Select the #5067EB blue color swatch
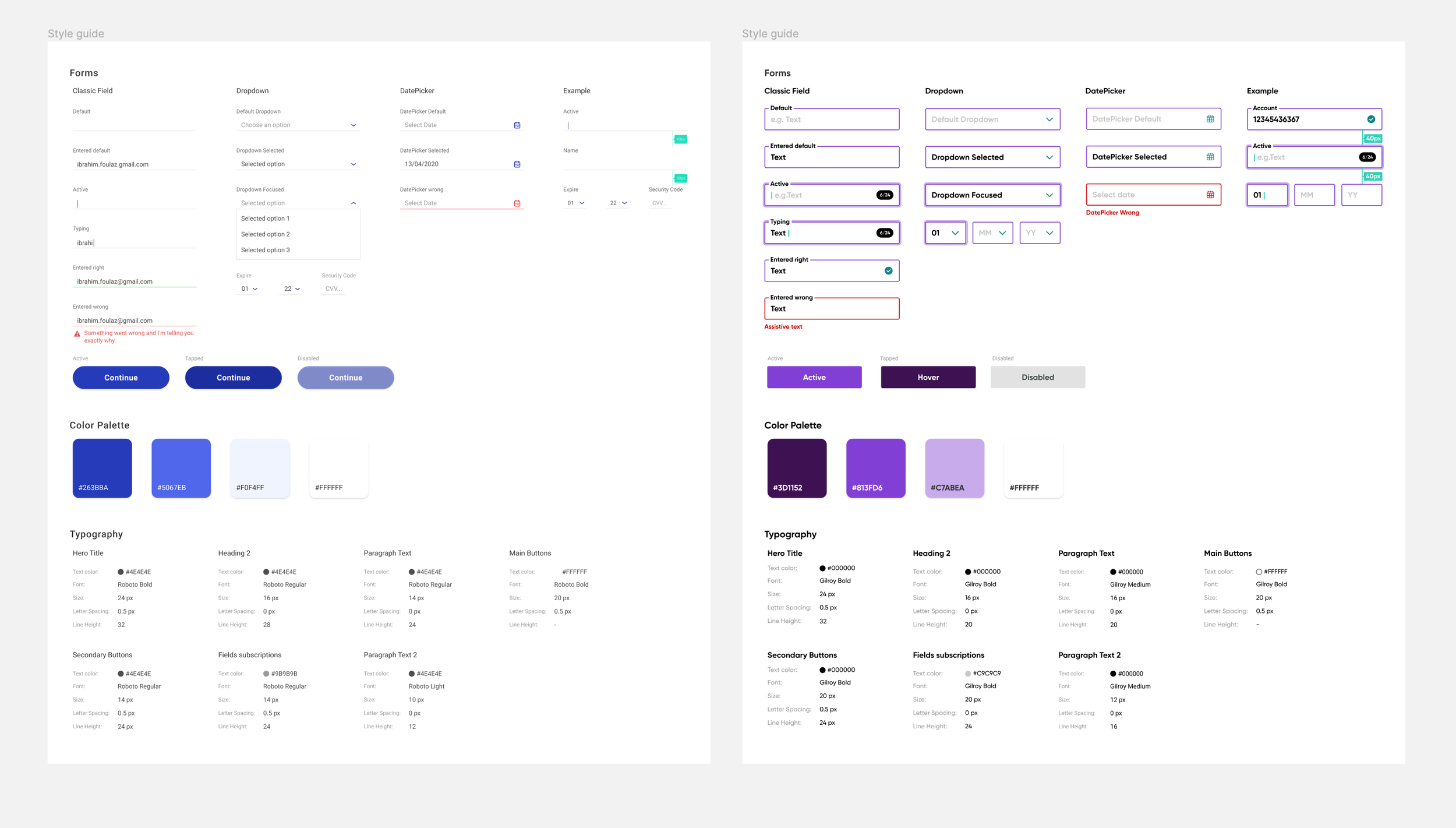The image size is (1456, 828). pos(181,468)
